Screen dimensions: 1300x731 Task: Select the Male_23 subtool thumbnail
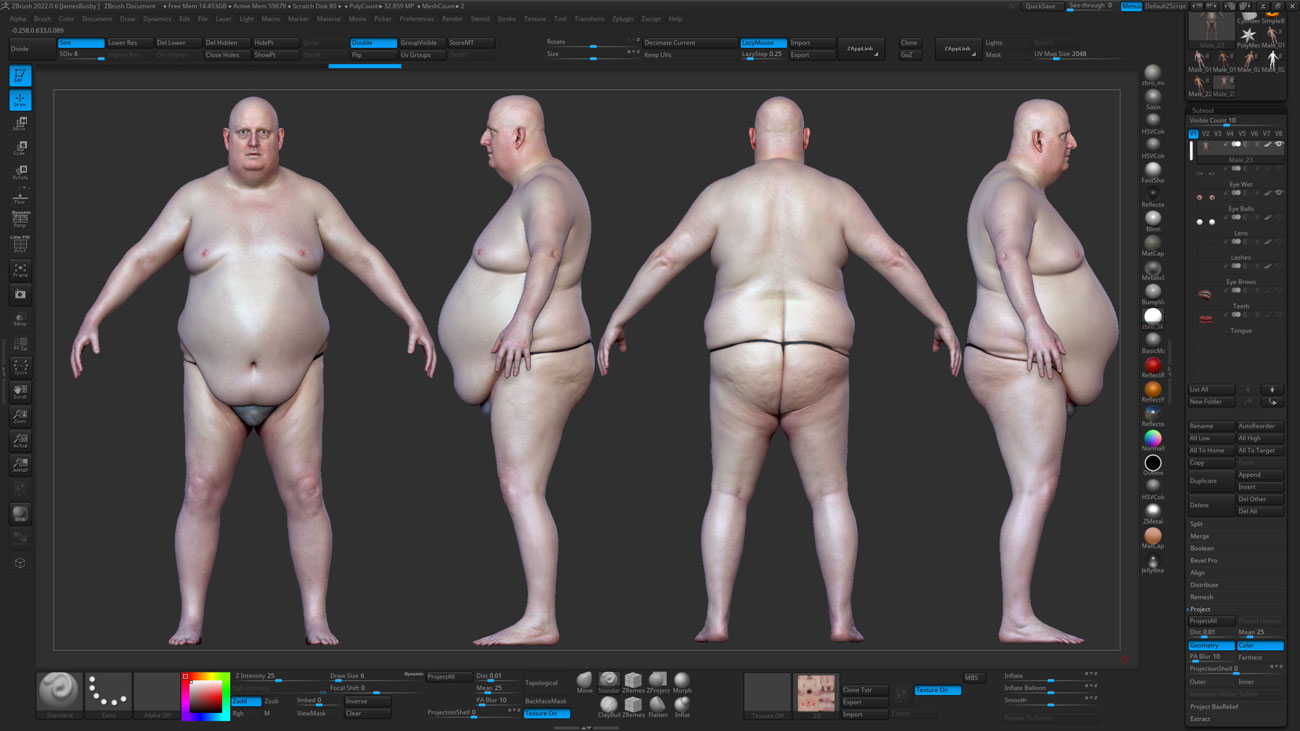(x=1206, y=149)
